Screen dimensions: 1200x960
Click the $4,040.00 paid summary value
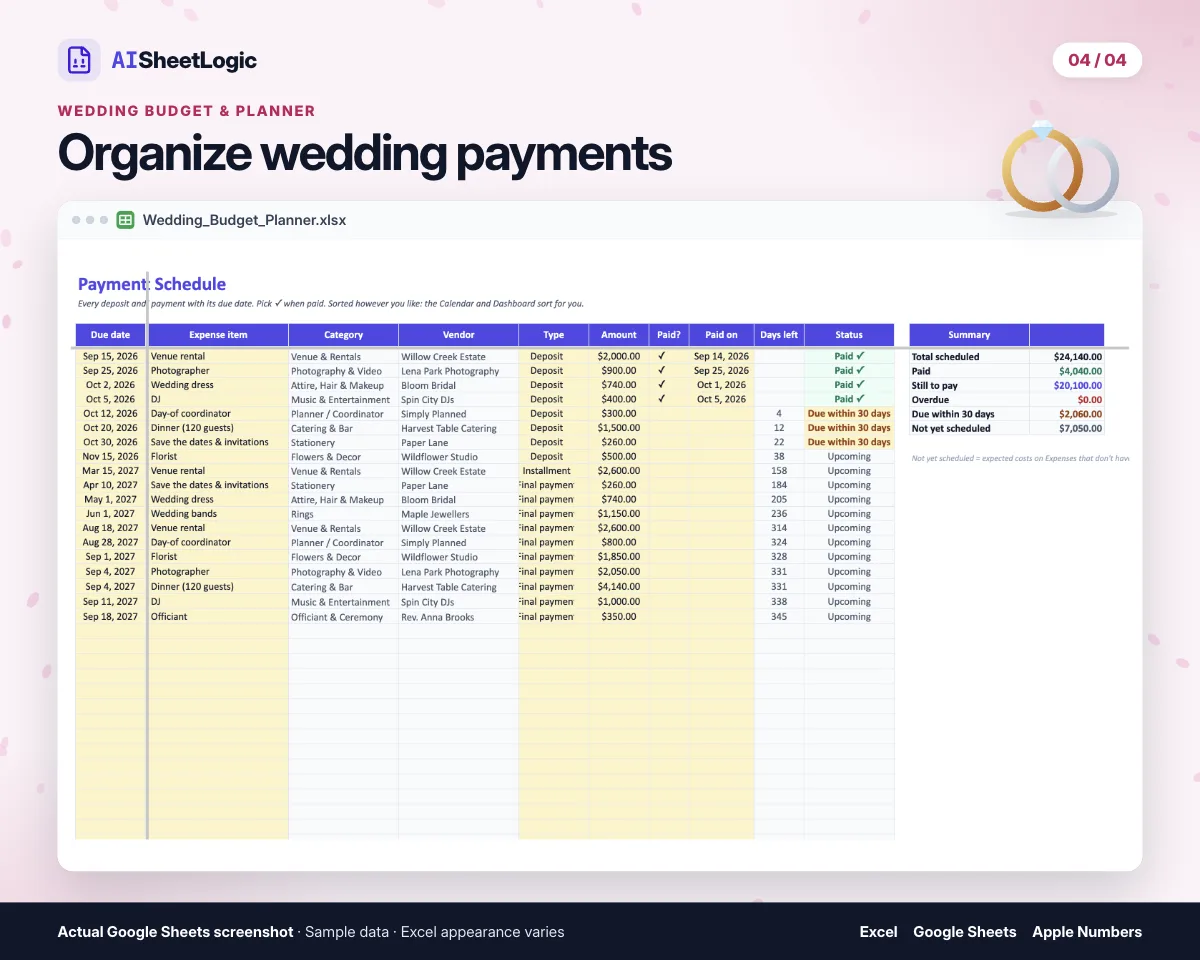(x=1081, y=371)
